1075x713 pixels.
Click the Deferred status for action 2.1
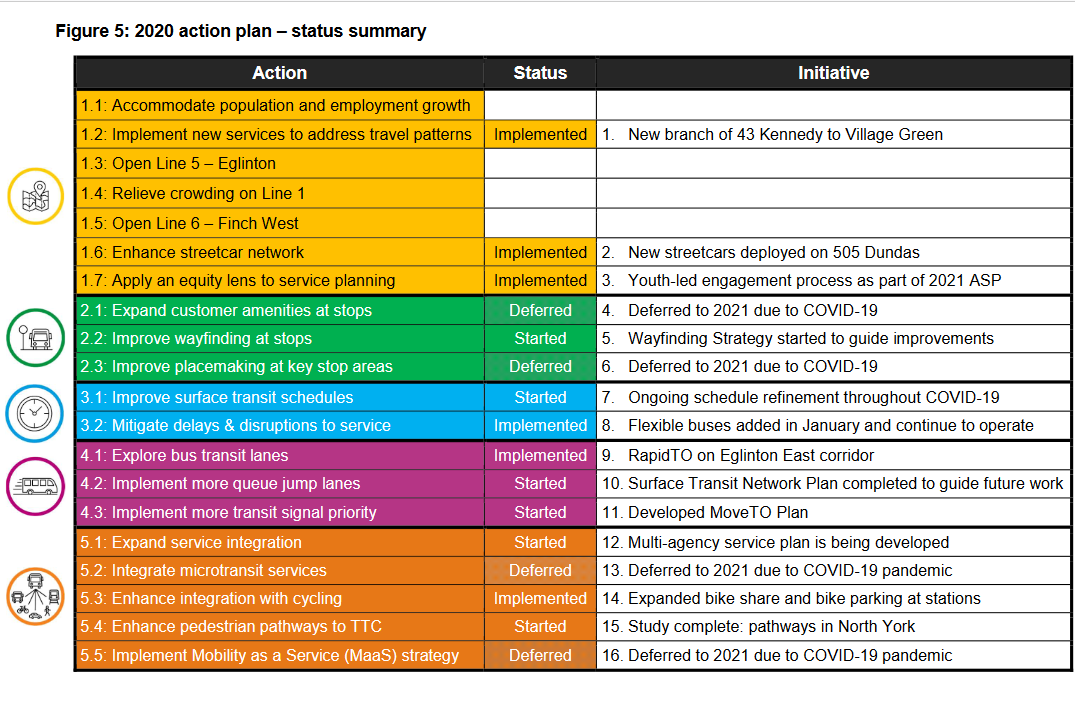[x=540, y=311]
